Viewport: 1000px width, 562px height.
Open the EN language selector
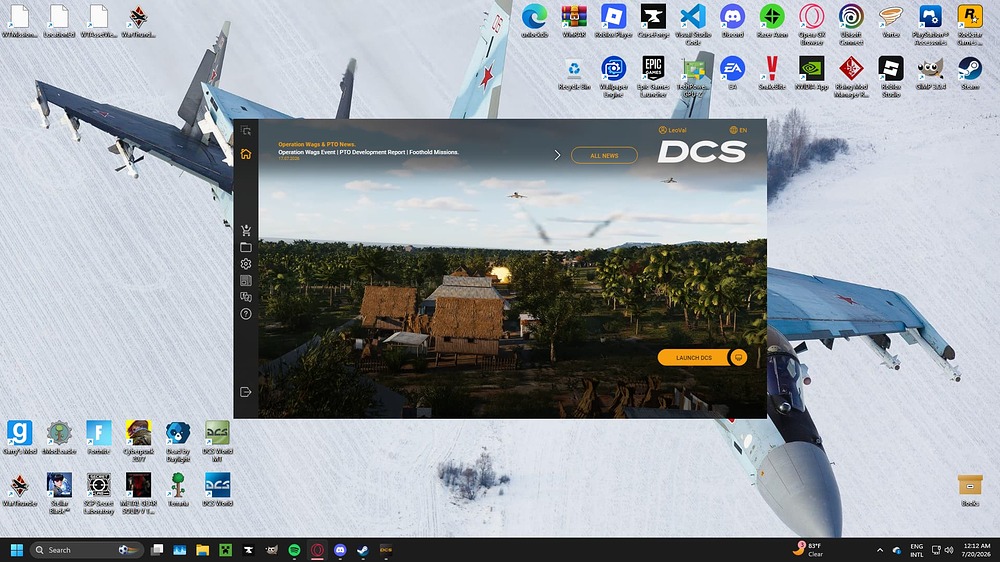coord(739,130)
